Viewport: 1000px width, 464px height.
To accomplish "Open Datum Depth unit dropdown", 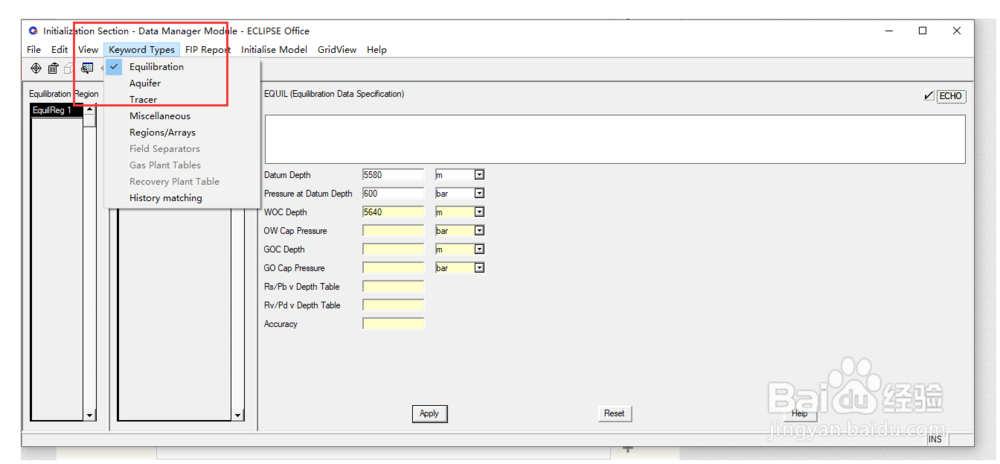I will [480, 175].
